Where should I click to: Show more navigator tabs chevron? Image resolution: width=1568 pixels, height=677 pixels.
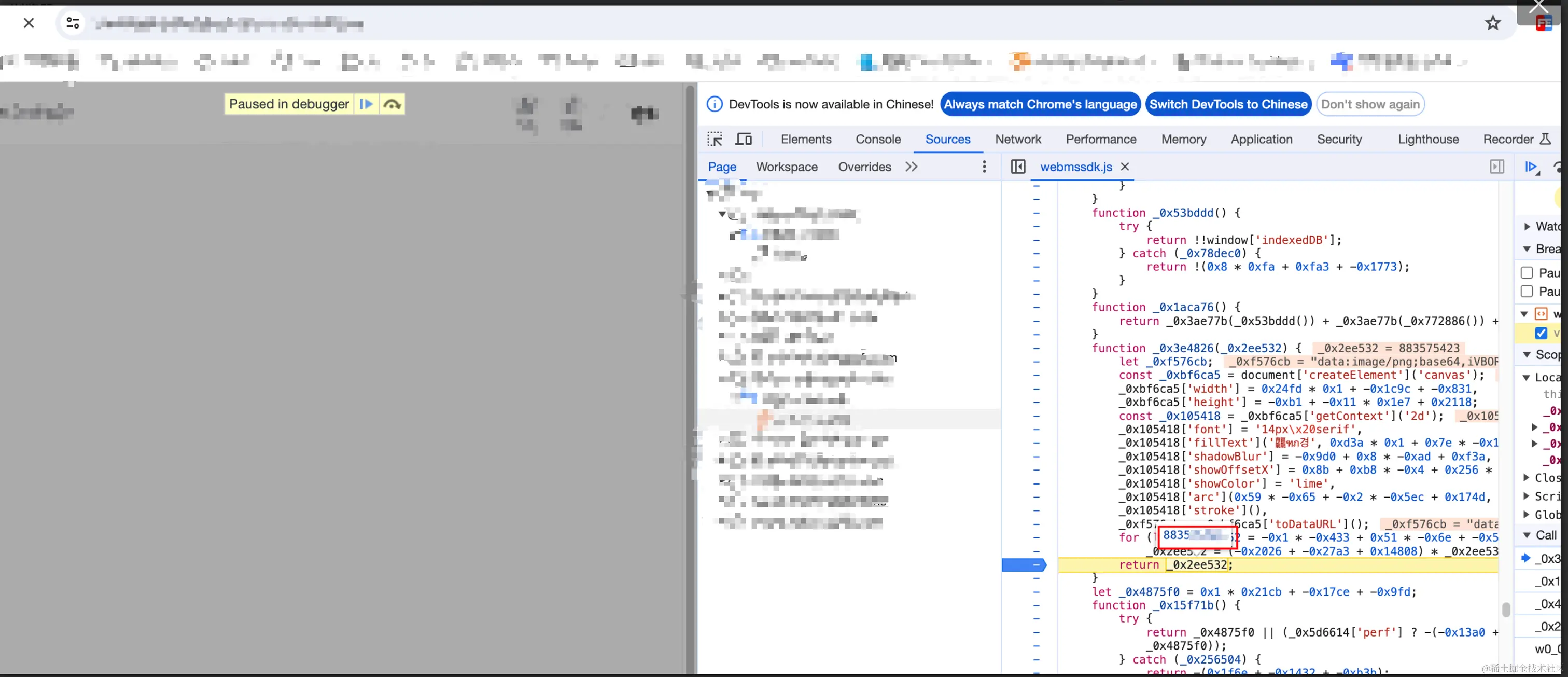[911, 167]
